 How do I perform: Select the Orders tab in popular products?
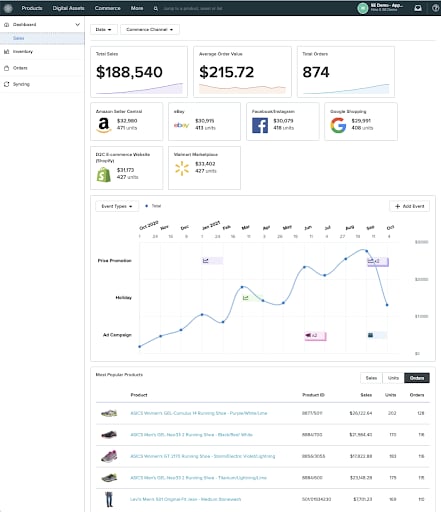click(417, 378)
